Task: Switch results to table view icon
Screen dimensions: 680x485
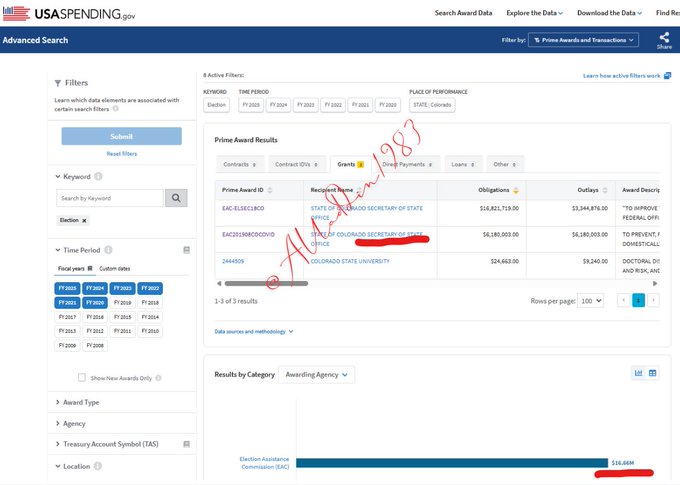Action: click(x=653, y=373)
